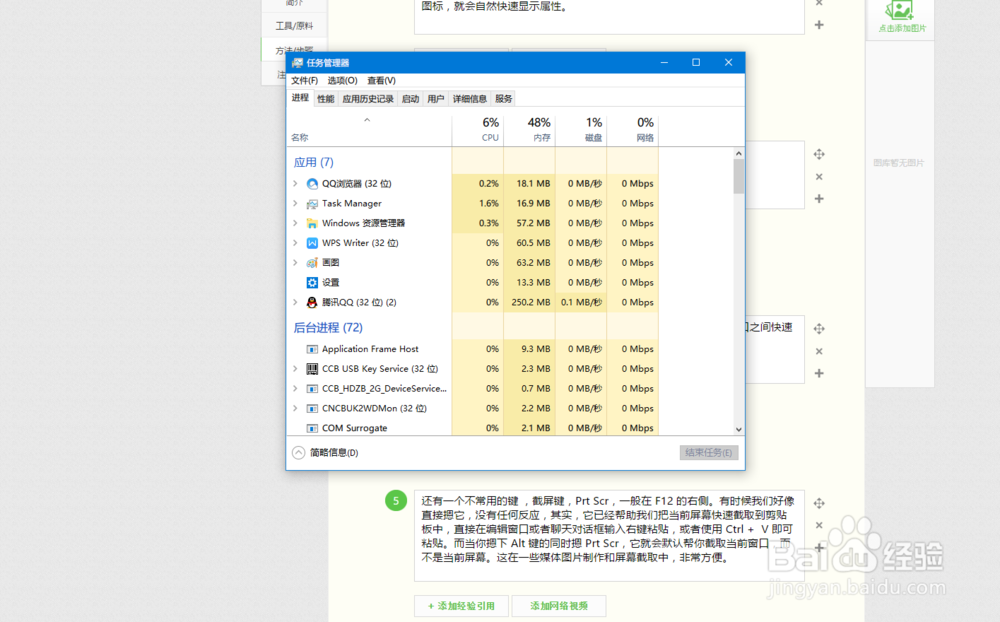1000x622 pixels.
Task: Click the Task Manager icon in the title bar
Action: click(296, 61)
